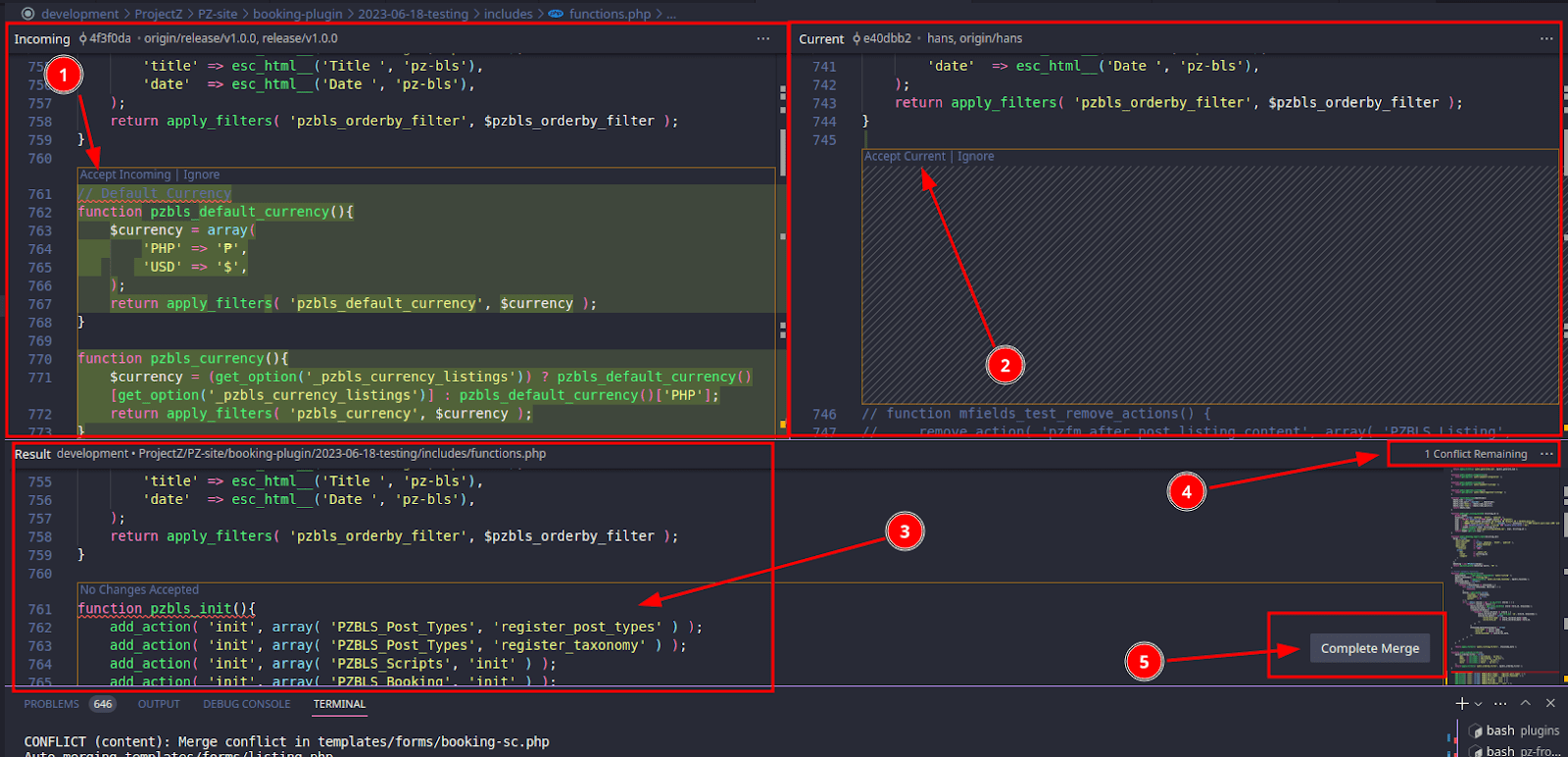Screen dimensions: 1568x757
Task: Open the Incoming pane more actions menu
Action: coord(762,38)
